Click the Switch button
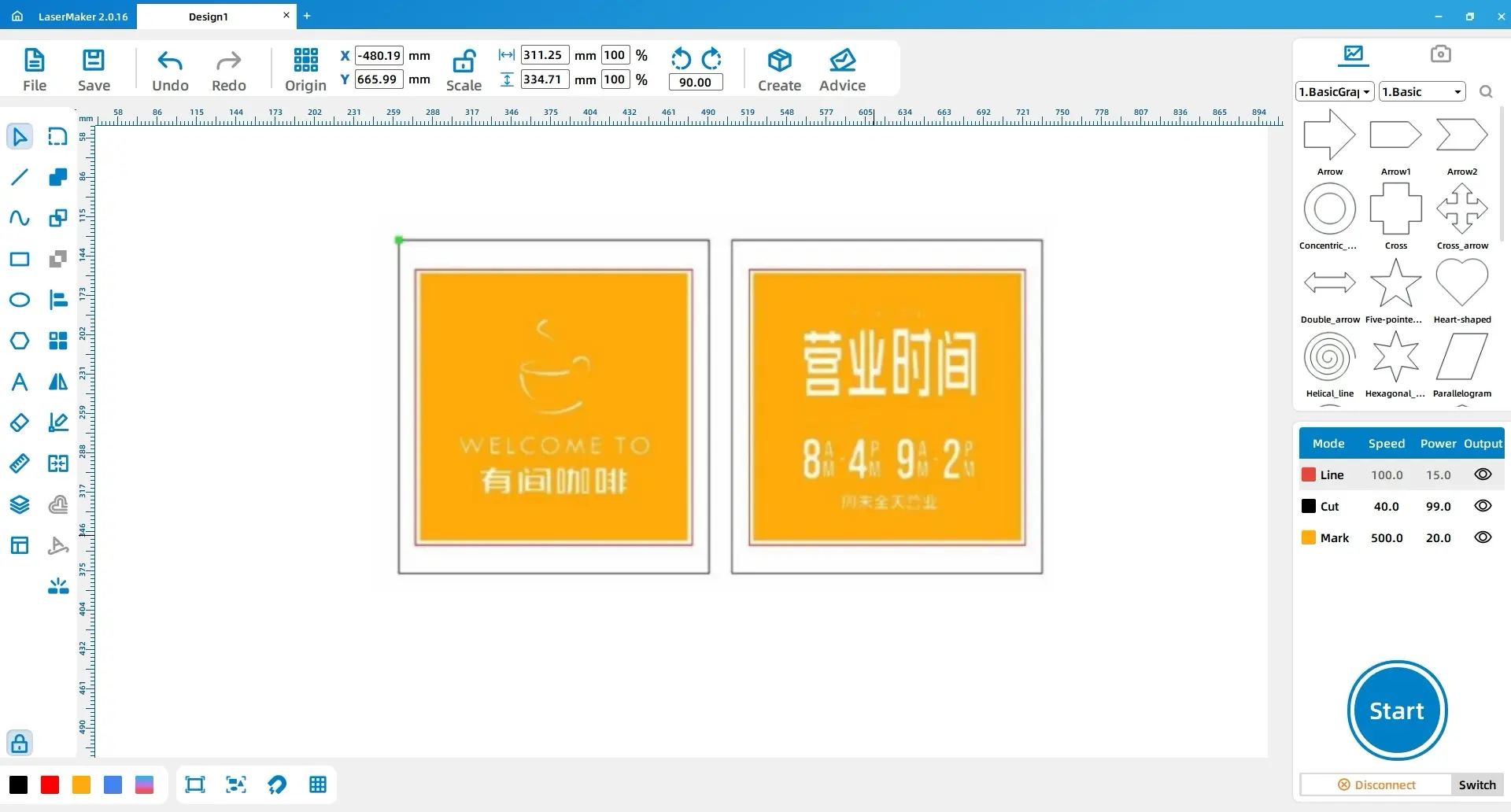The height and width of the screenshot is (812, 1511). pos(1477,784)
